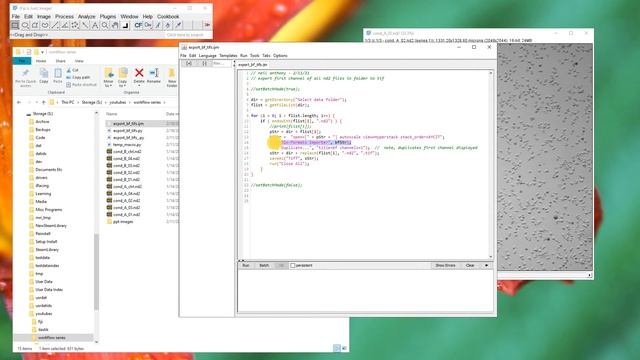Open the script editor Language menu

coord(207,56)
